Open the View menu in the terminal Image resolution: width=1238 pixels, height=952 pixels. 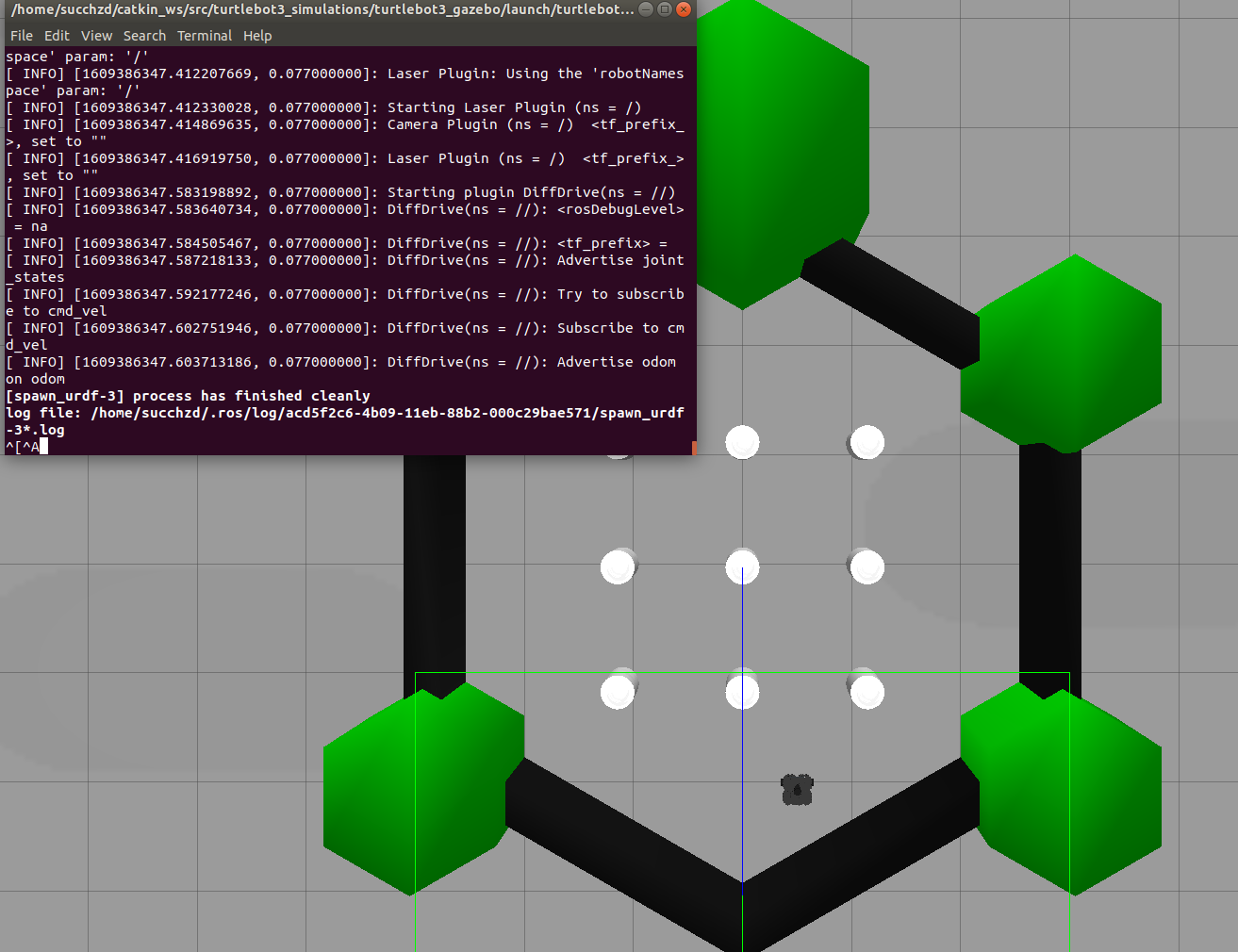[x=96, y=36]
